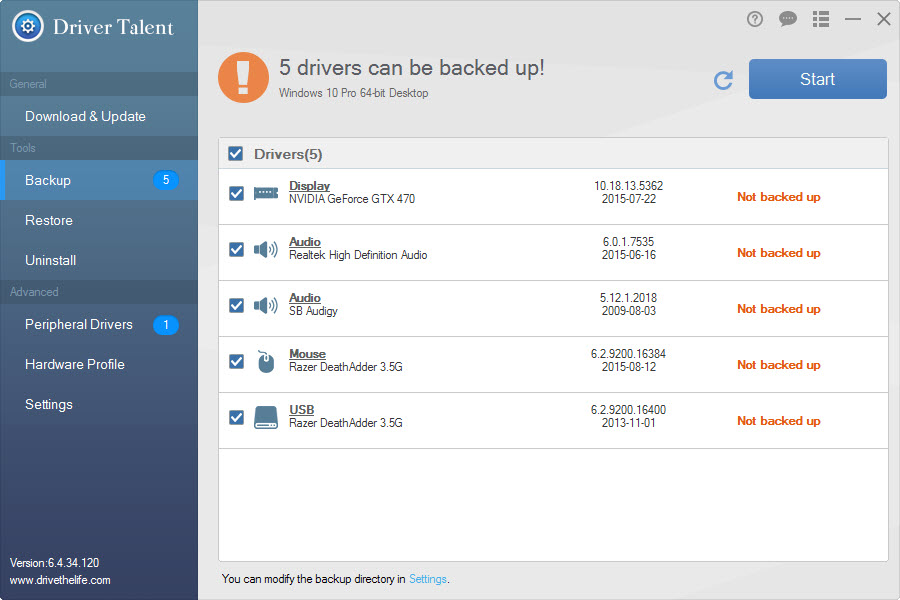
Task: Click the Start backup button
Action: (817, 79)
